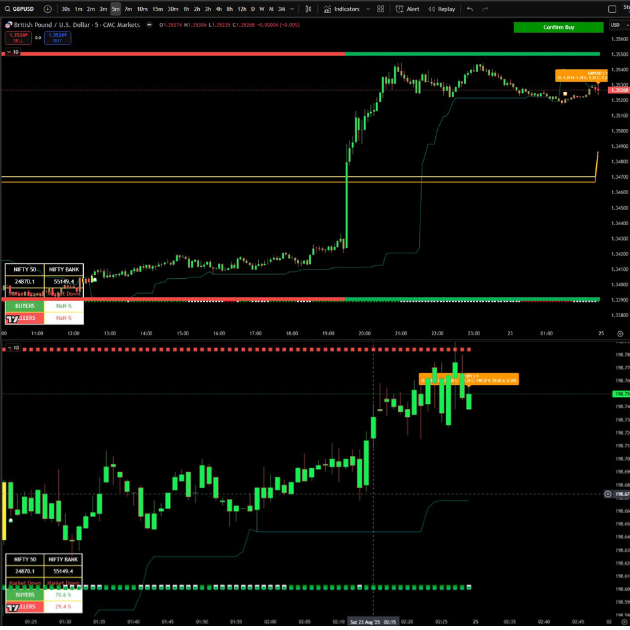Screen dimensions: 630x630
Task: Select the 5m timeframe
Action: [116, 9]
